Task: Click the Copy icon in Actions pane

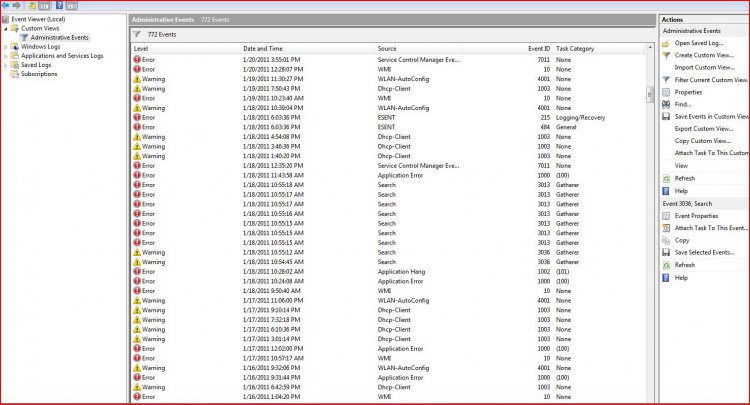Action: coord(666,241)
